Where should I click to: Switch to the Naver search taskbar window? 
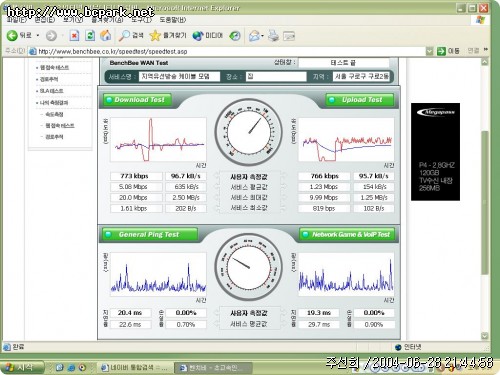click(136, 368)
